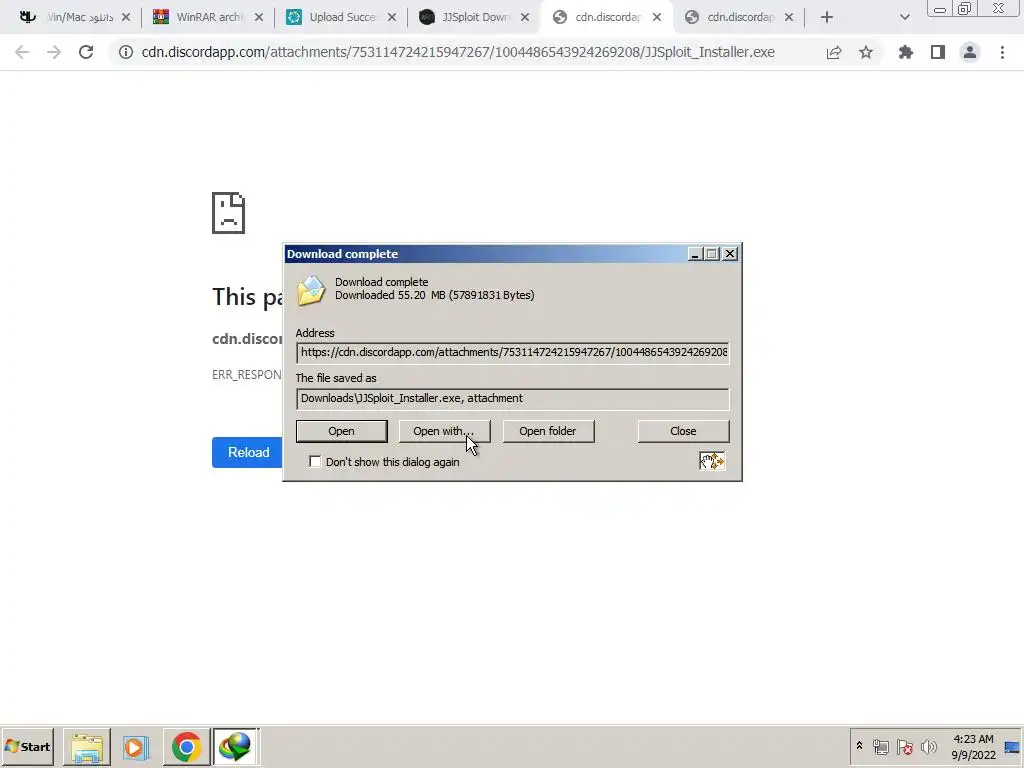The width and height of the screenshot is (1024, 768).
Task: Open media player taskbar icon
Action: [x=136, y=747]
